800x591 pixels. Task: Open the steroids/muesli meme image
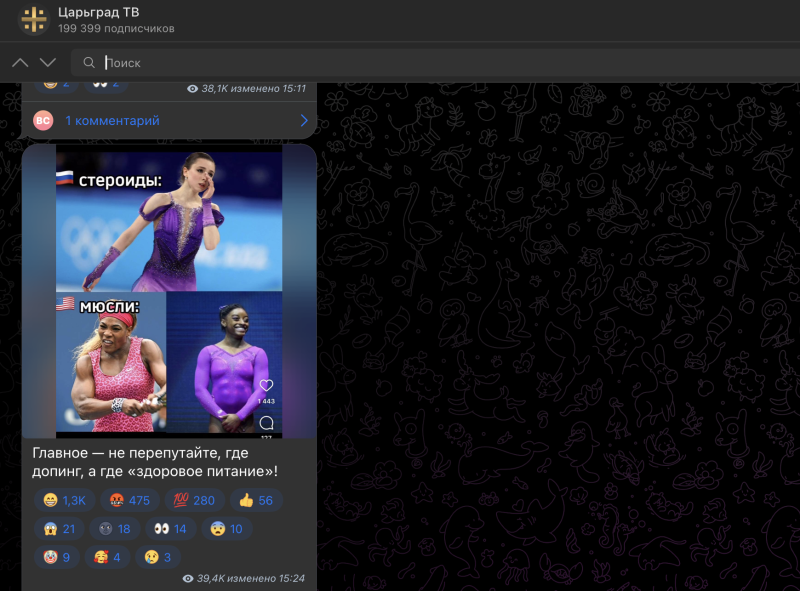[x=168, y=290]
